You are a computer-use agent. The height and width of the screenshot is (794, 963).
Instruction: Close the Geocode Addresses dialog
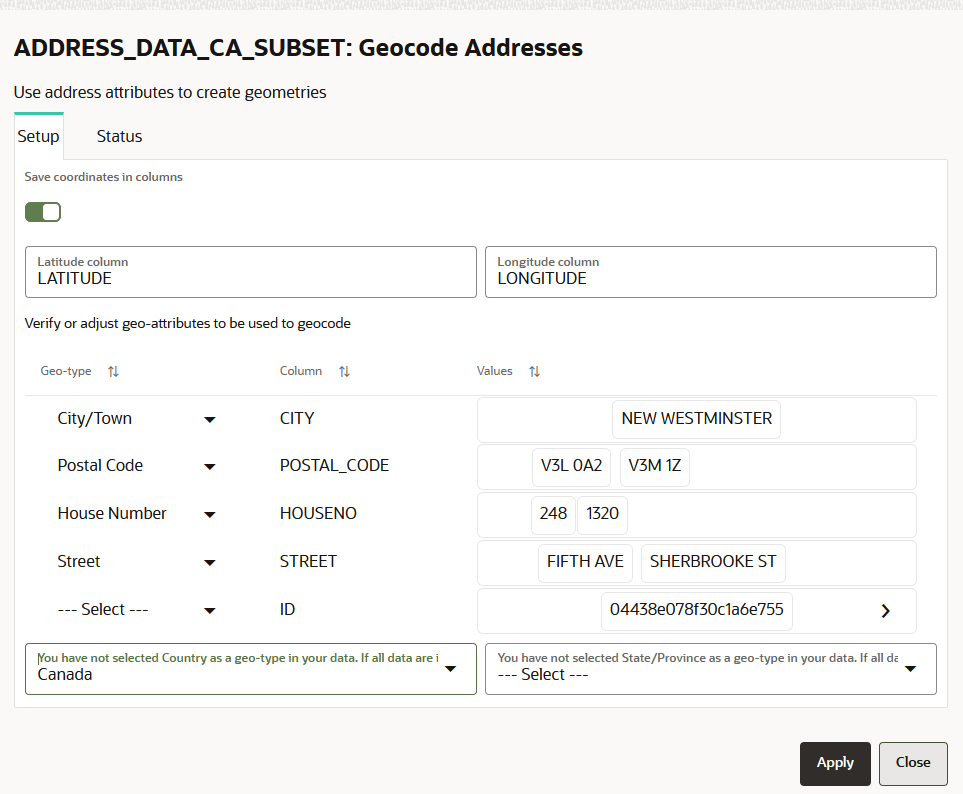[x=913, y=763]
